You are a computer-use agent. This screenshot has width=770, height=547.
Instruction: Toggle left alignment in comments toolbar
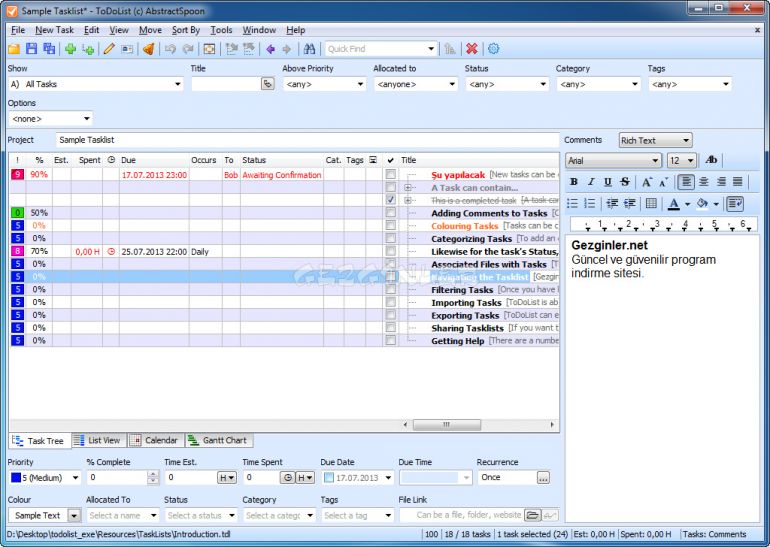point(686,182)
